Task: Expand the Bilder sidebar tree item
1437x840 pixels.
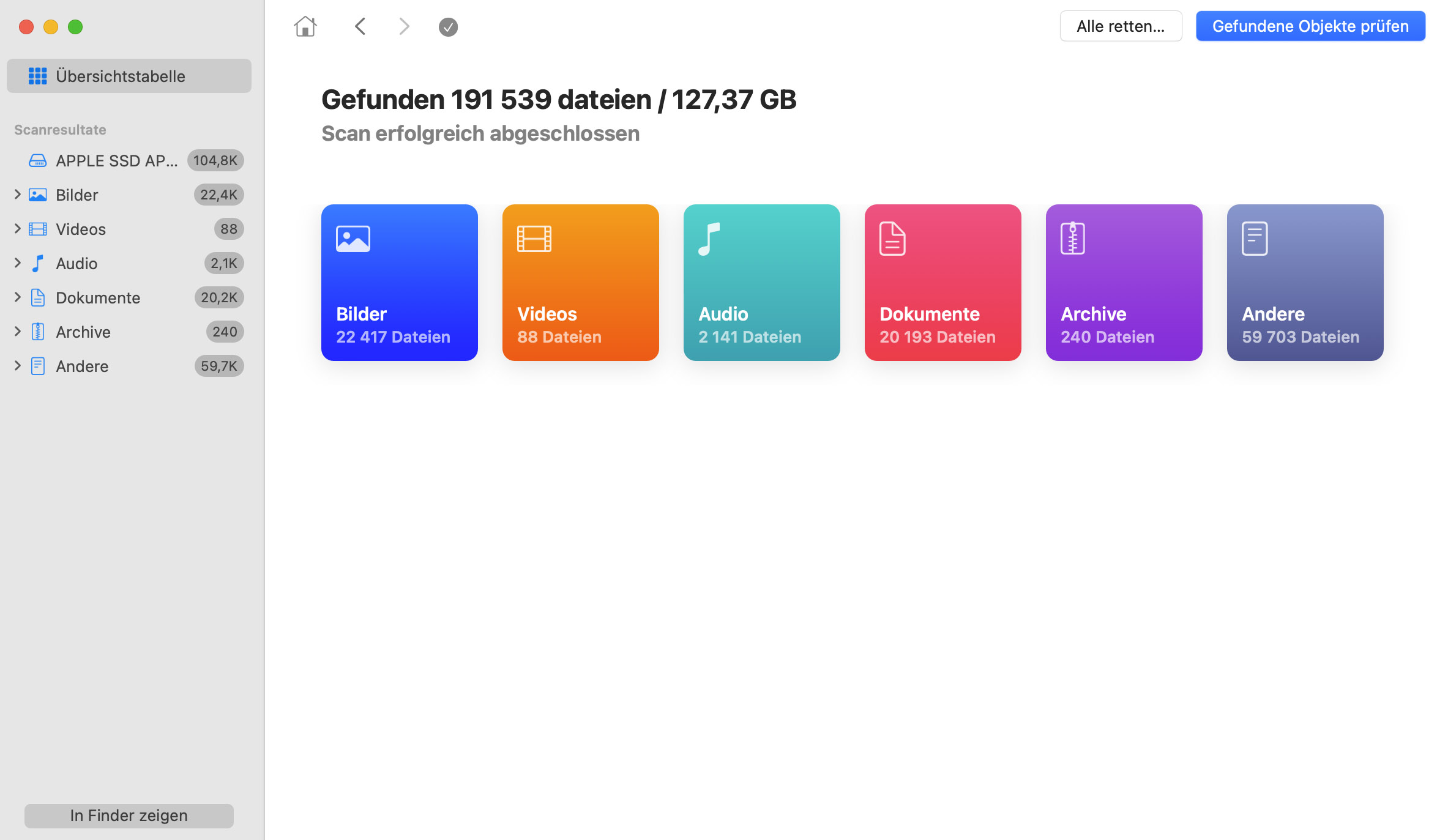Action: tap(16, 195)
